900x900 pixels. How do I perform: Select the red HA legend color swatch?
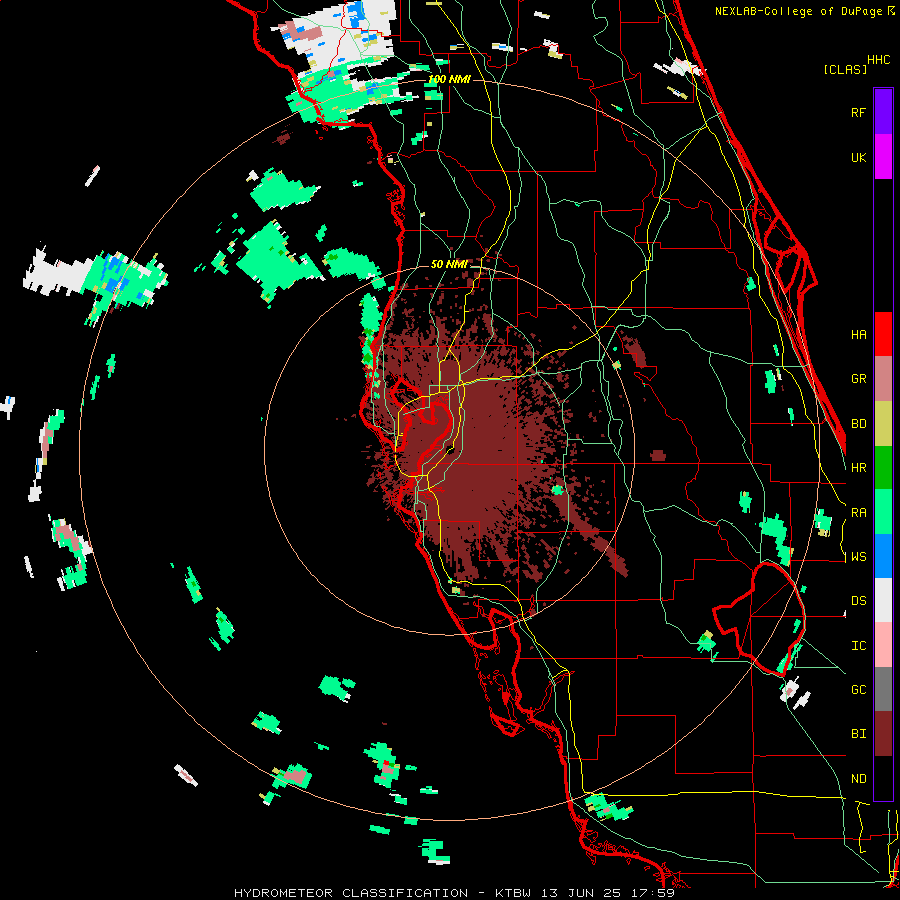pyautogui.click(x=883, y=334)
